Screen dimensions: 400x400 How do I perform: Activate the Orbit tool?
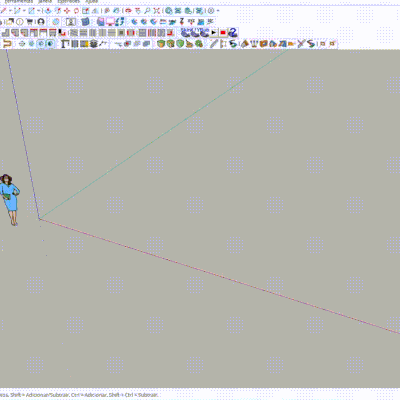coord(128,11)
